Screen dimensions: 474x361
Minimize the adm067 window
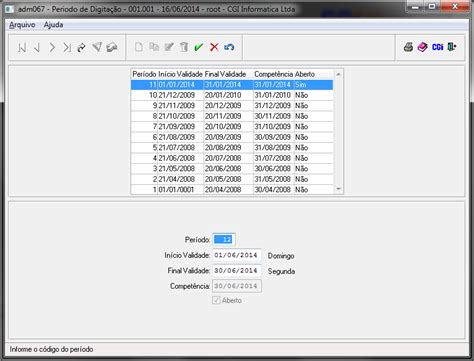[415, 6]
